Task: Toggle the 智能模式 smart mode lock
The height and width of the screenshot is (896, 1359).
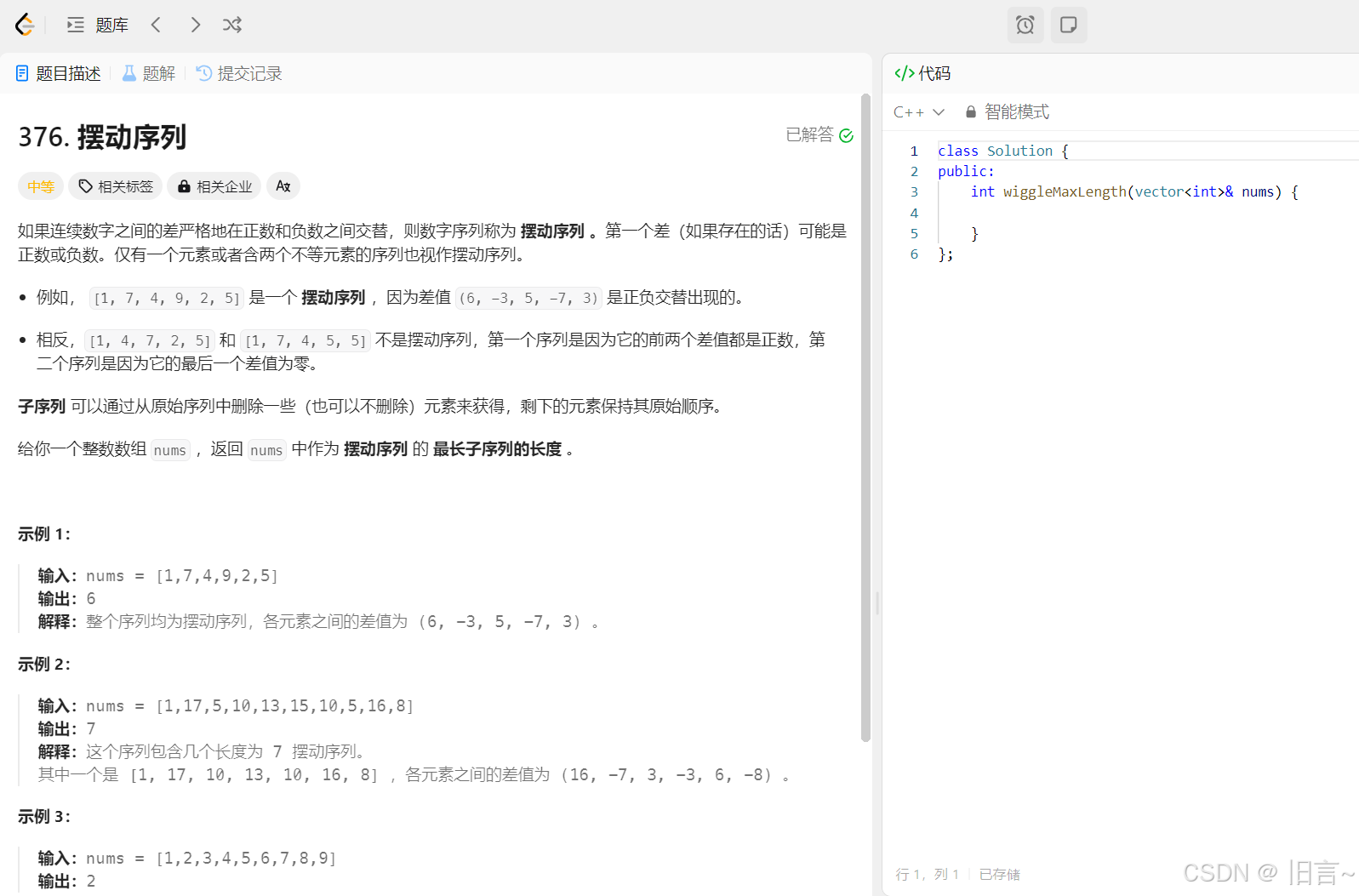Action: [x=1007, y=111]
